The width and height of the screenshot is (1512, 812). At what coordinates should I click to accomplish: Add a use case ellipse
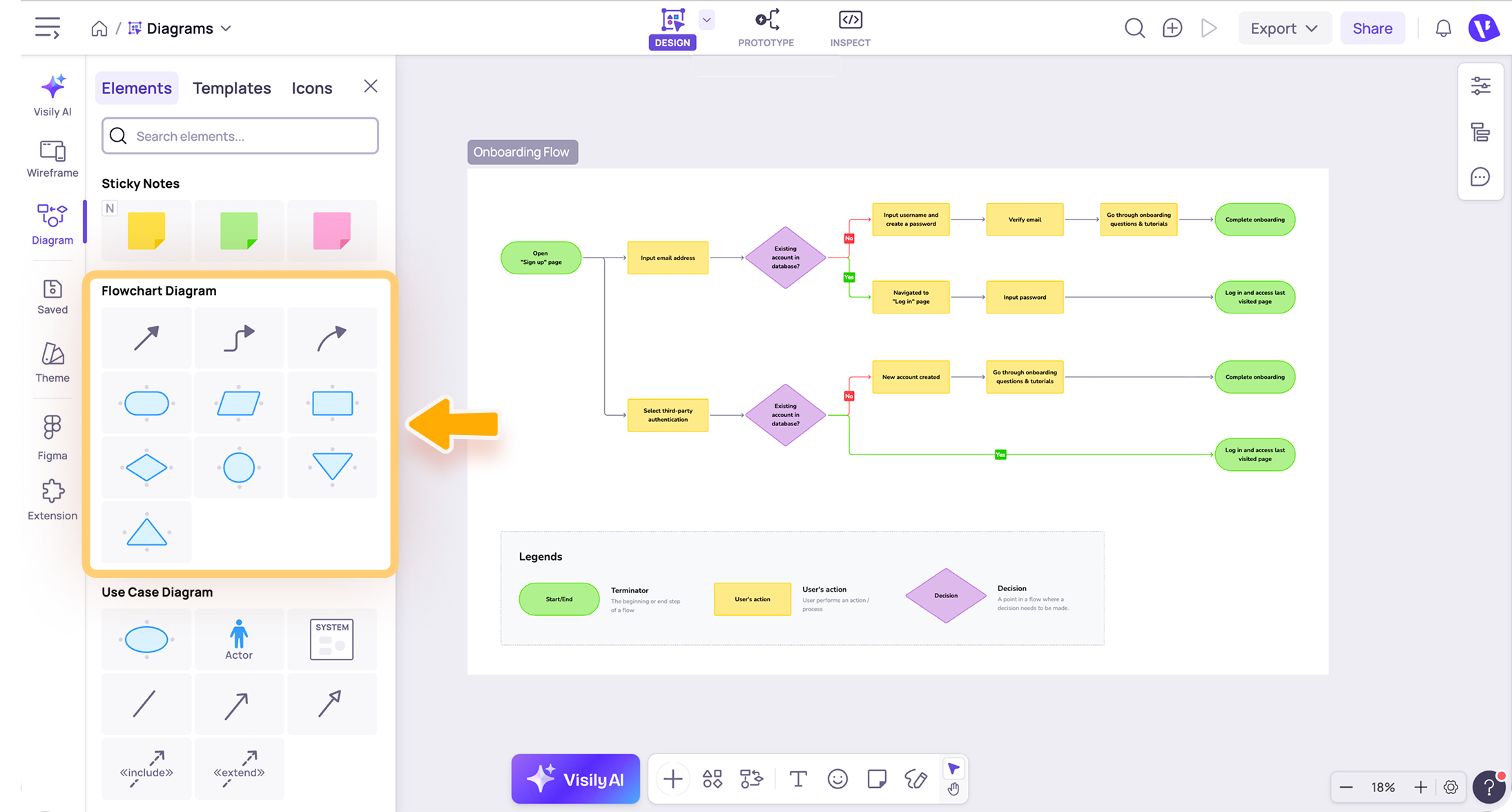coord(146,639)
